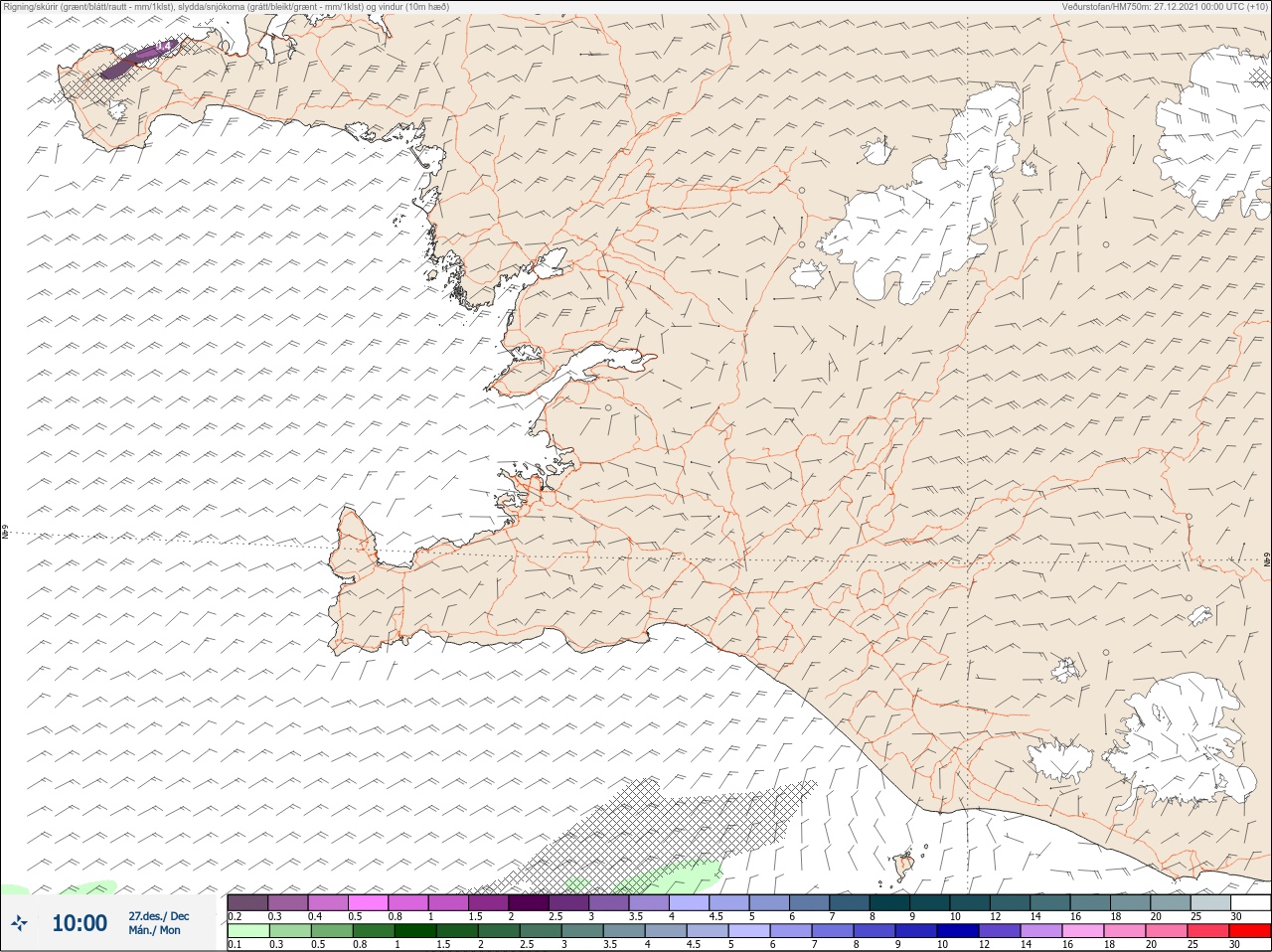Click the '7' value in upper legend
This screenshot has height=952, width=1272.
coord(831,916)
